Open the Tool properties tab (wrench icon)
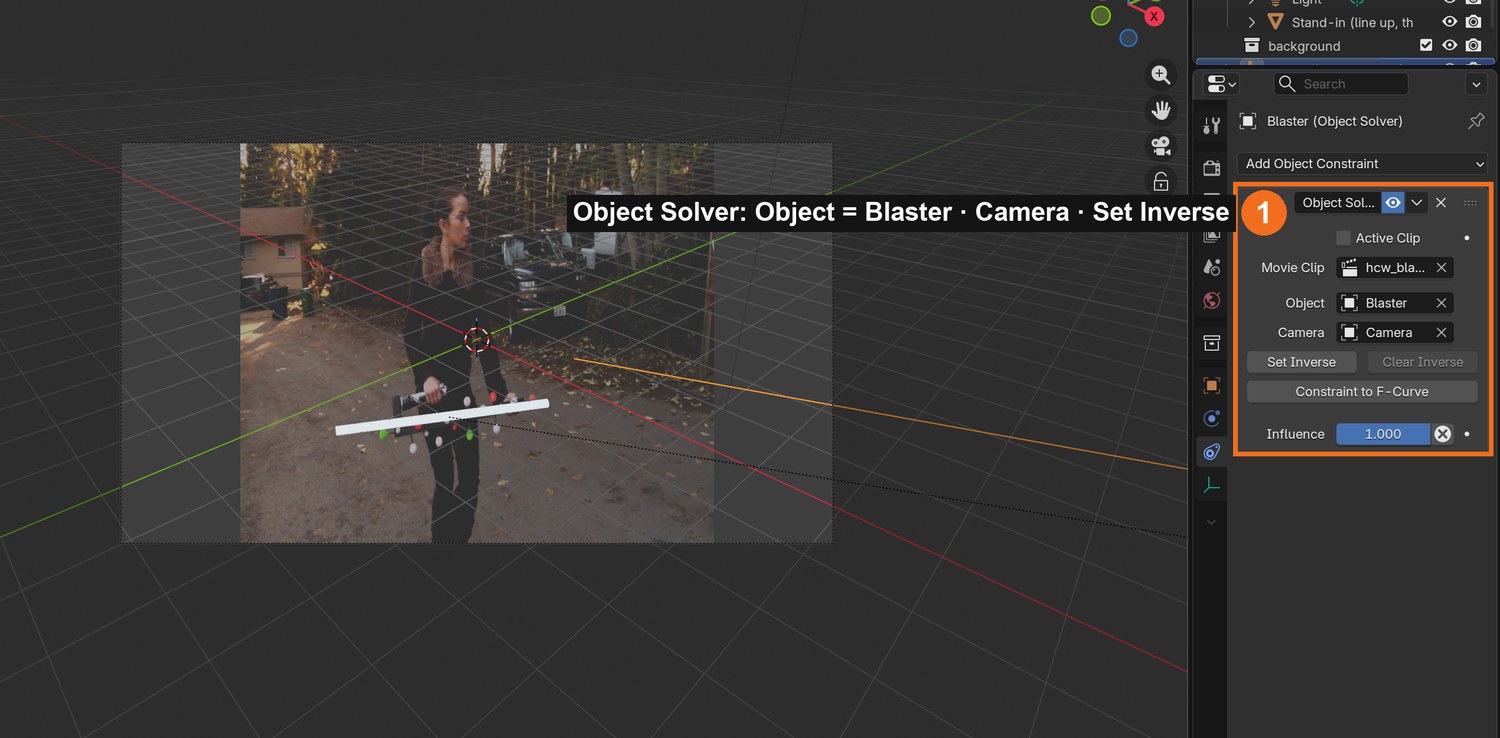 tap(1212, 125)
